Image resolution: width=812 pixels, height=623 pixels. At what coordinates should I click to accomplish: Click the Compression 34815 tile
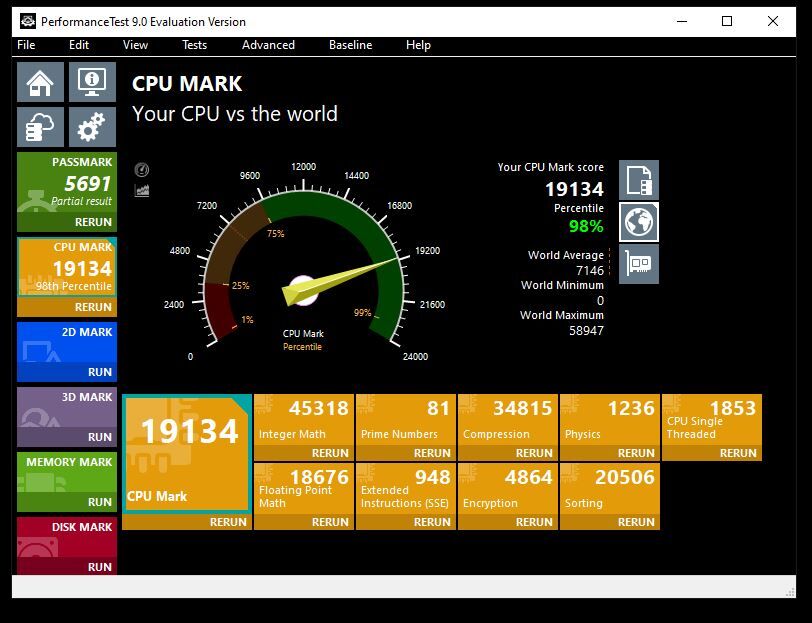[x=508, y=420]
